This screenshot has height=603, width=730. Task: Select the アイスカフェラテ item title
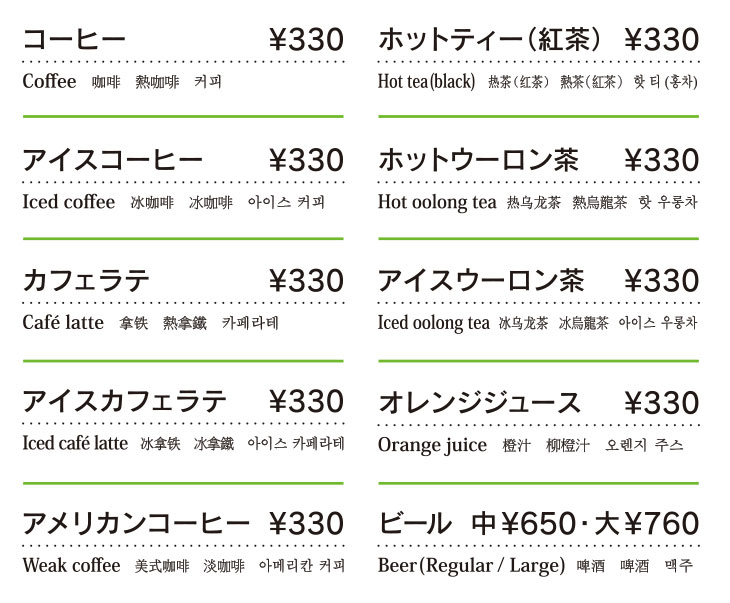click(x=124, y=401)
